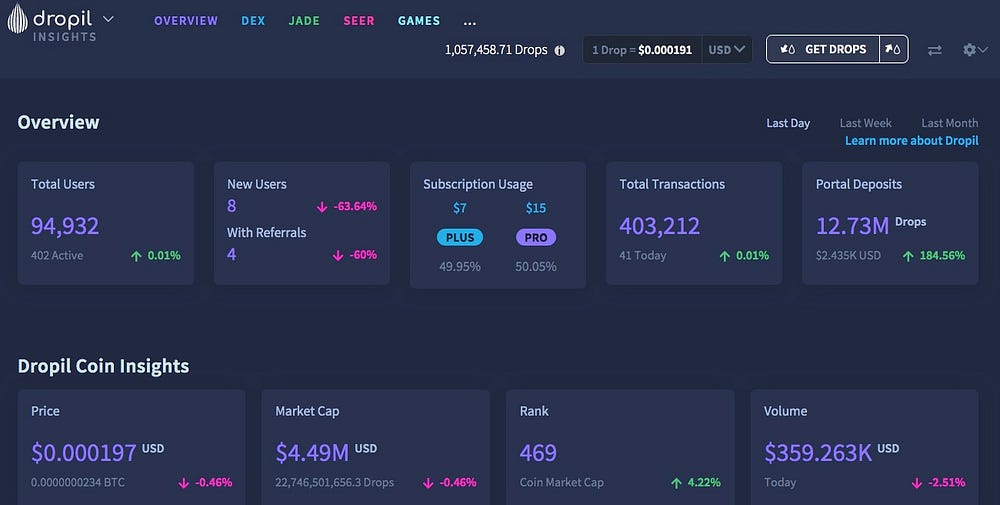Image resolution: width=1000 pixels, height=505 pixels.
Task: Click the New Users -63.64% change
Action: pos(346,206)
